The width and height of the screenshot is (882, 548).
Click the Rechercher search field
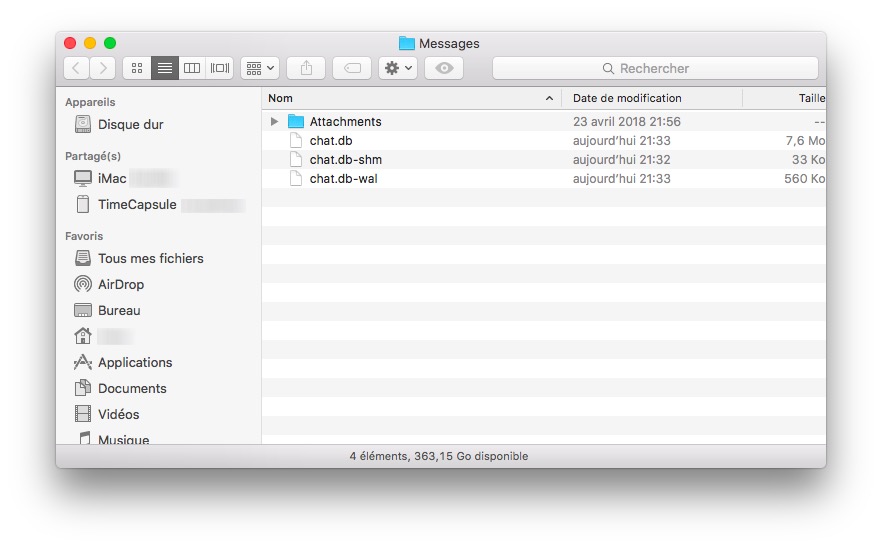click(655, 68)
